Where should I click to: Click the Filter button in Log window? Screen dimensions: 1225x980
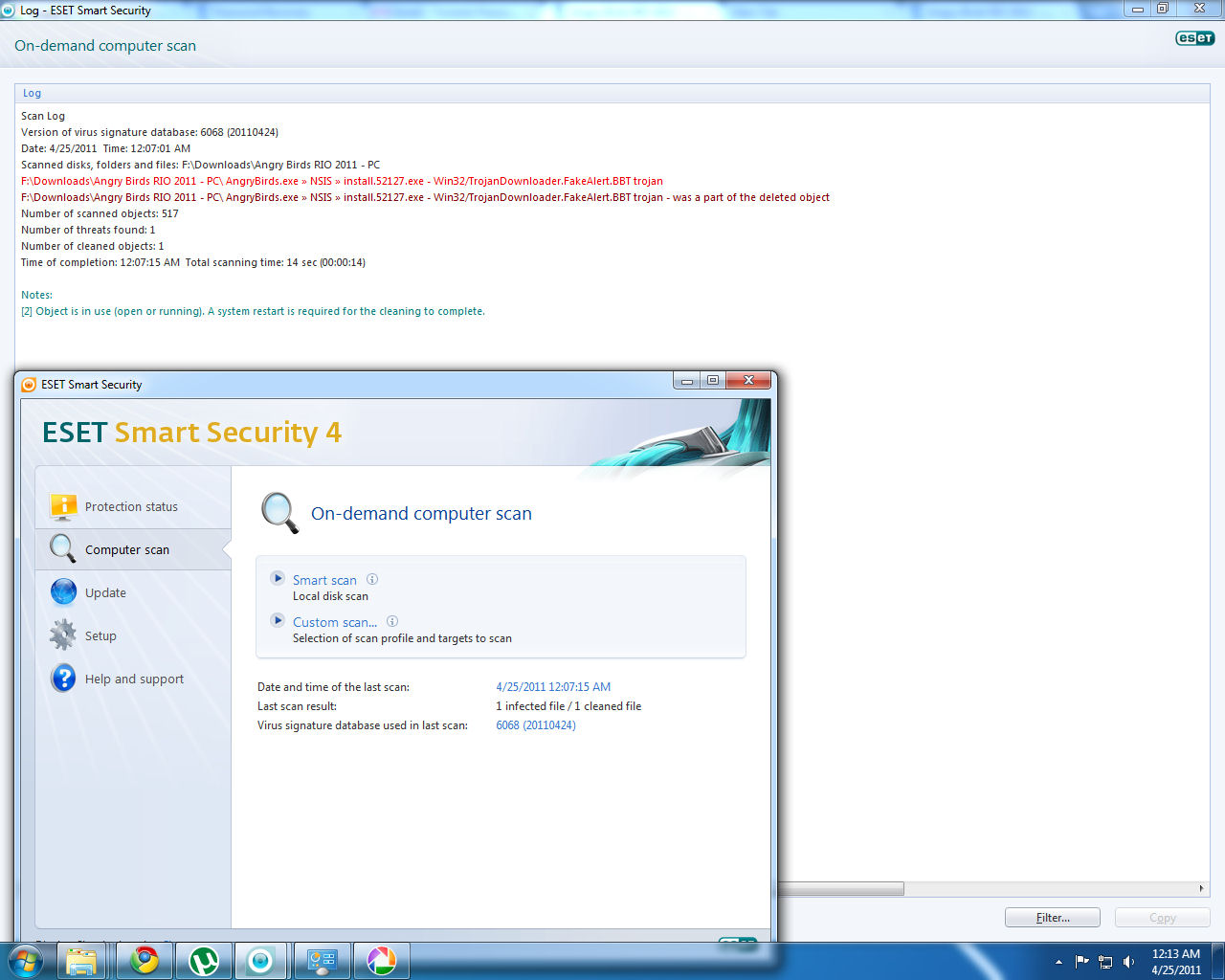coord(1053,918)
